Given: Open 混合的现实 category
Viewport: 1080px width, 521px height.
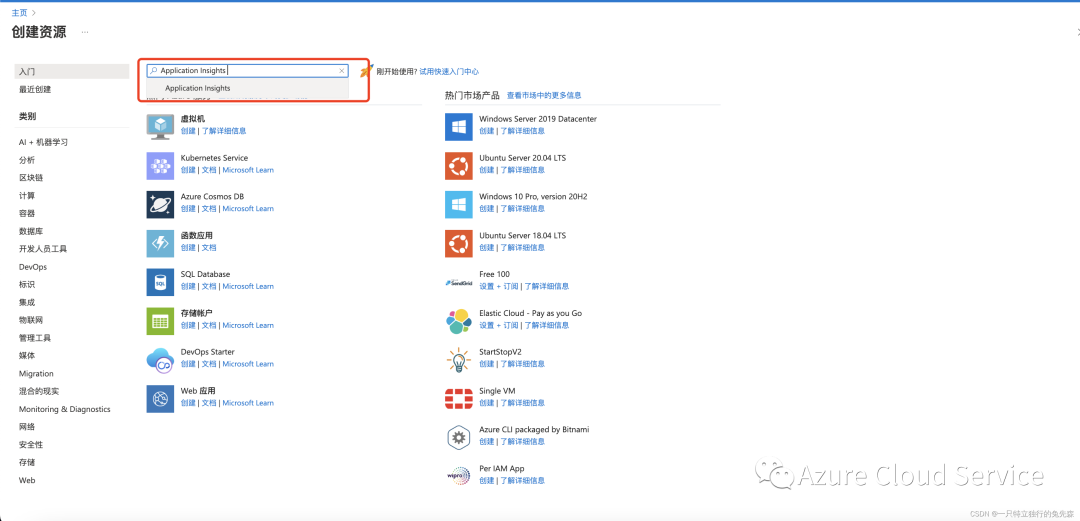Looking at the screenshot, I should click(39, 391).
